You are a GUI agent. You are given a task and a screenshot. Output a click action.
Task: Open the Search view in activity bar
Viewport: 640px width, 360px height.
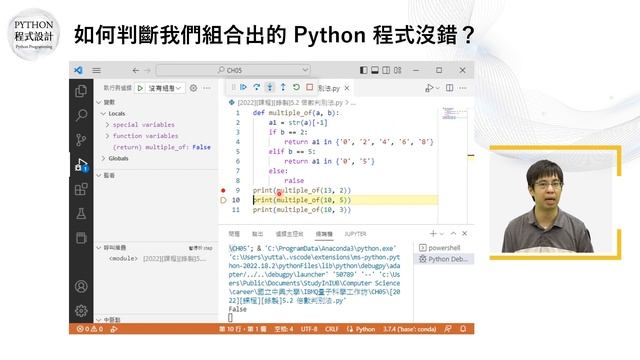[x=81, y=116]
